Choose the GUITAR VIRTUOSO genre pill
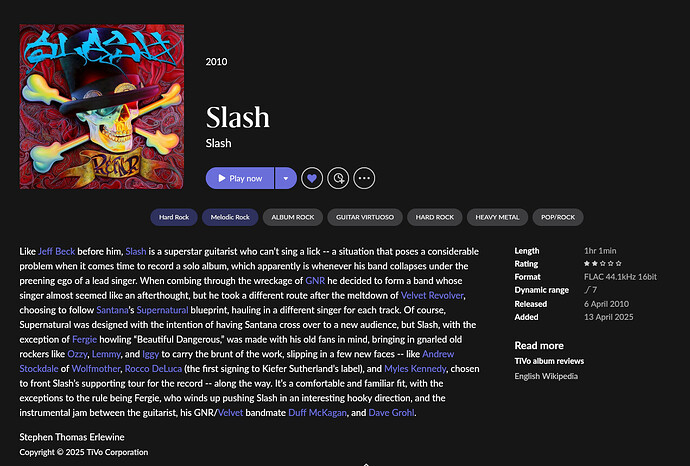This screenshot has height=466, width=690. click(x=365, y=217)
